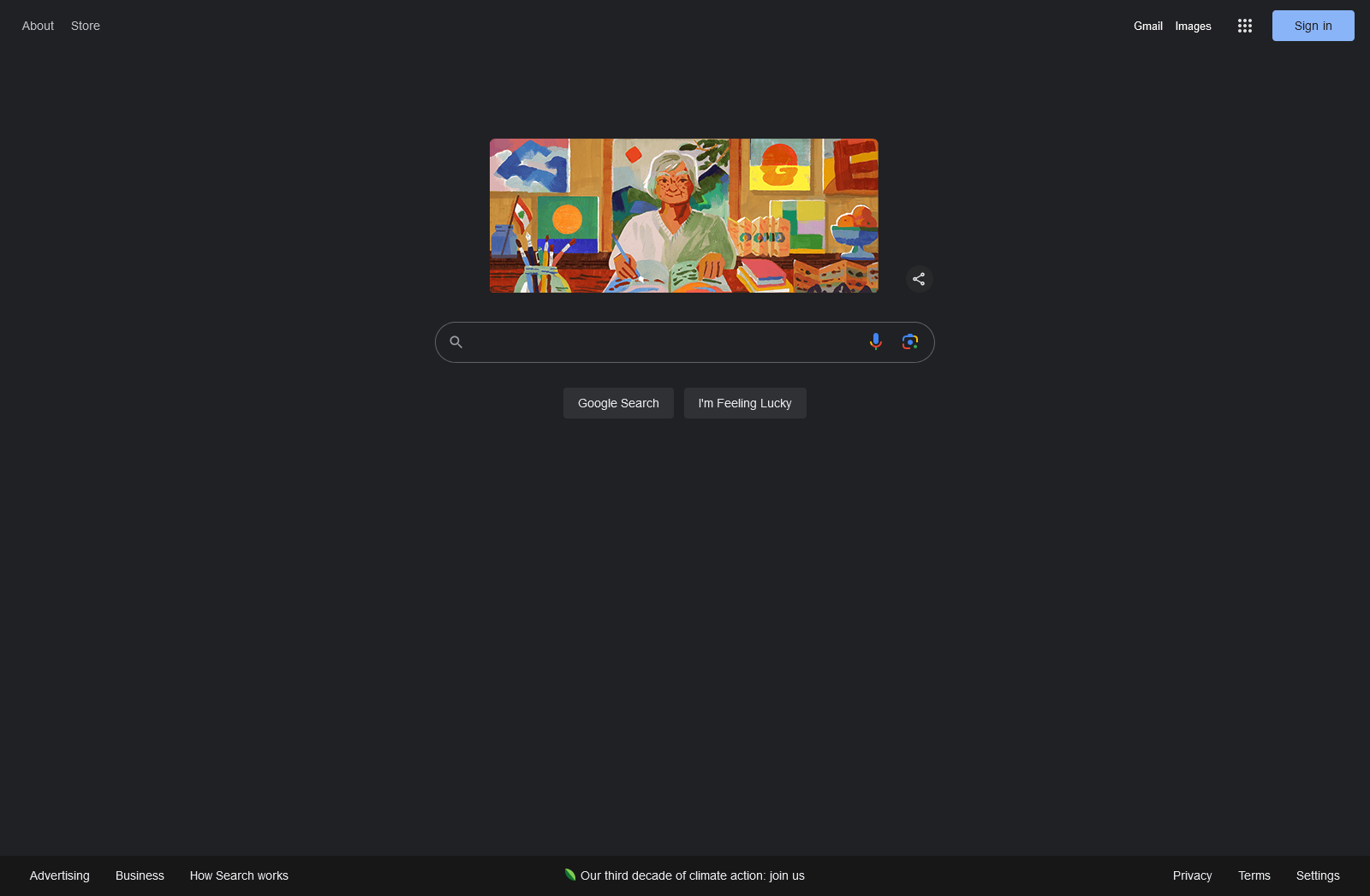Start voice search with the microphone icon
This screenshot has width=1370, height=896.
(876, 341)
